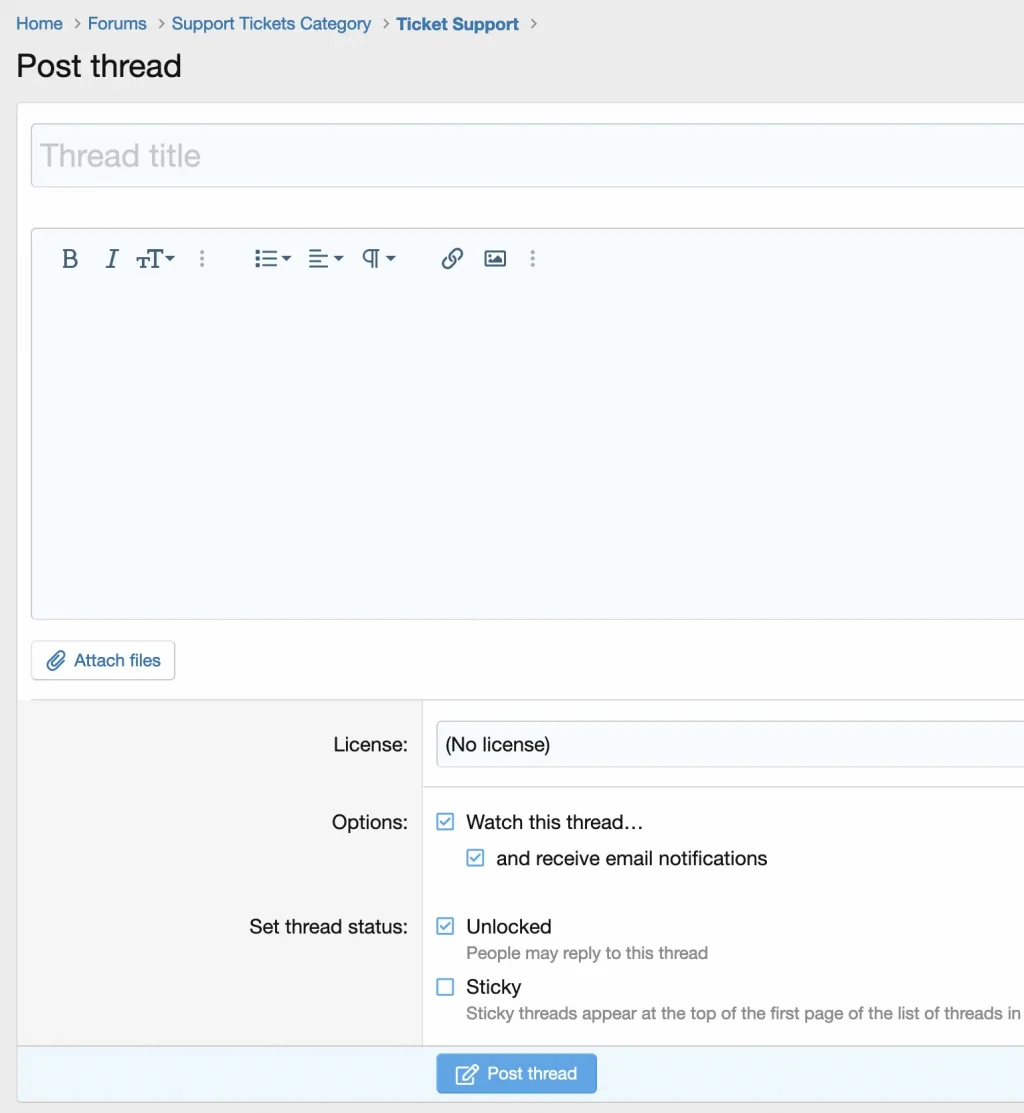Open the list formatting dropdown
The height and width of the screenshot is (1113, 1024).
pyautogui.click(x=272, y=258)
